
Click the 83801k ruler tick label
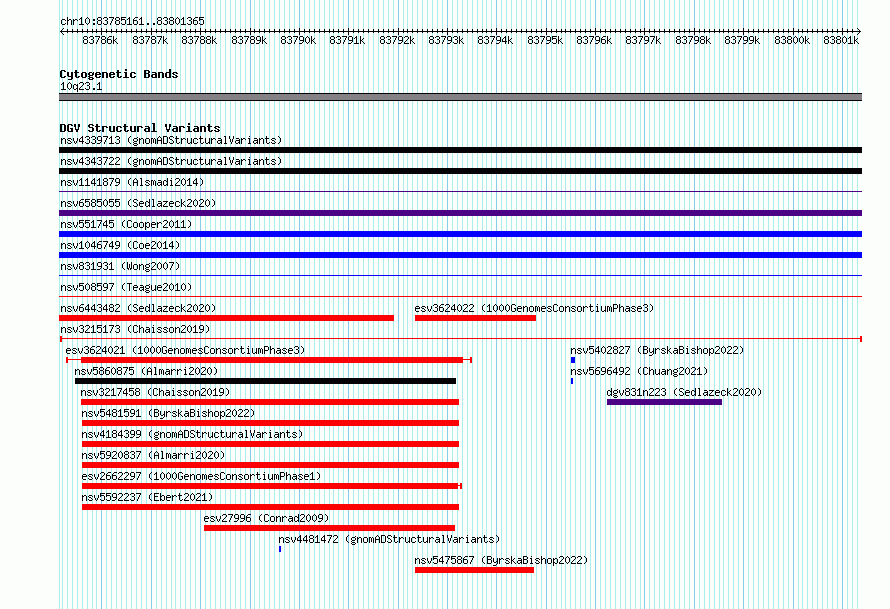(x=841, y=40)
